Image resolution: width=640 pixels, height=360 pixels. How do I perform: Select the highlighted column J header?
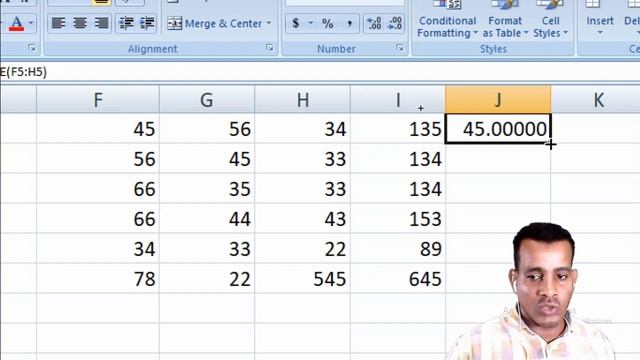point(498,99)
